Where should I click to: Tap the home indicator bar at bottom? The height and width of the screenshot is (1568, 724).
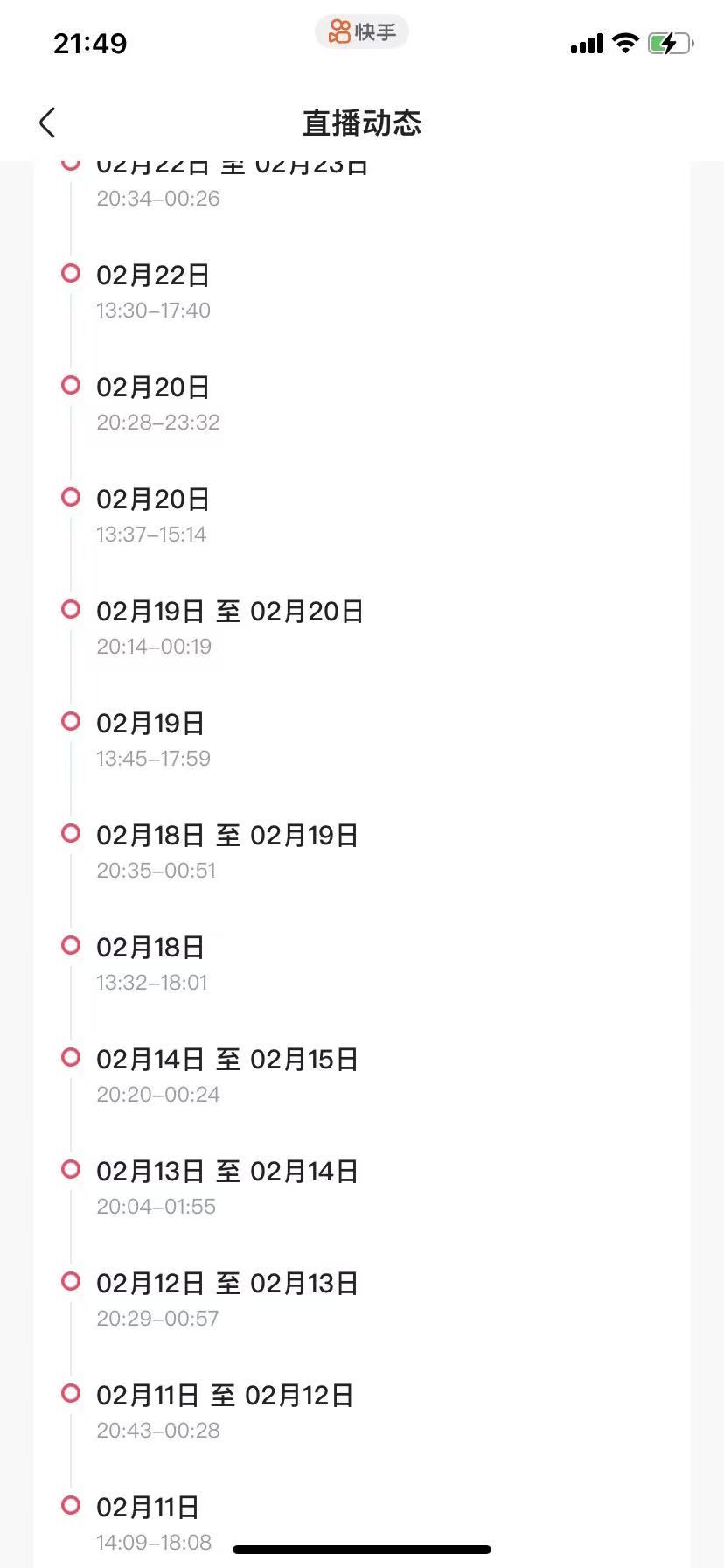pos(362,1550)
